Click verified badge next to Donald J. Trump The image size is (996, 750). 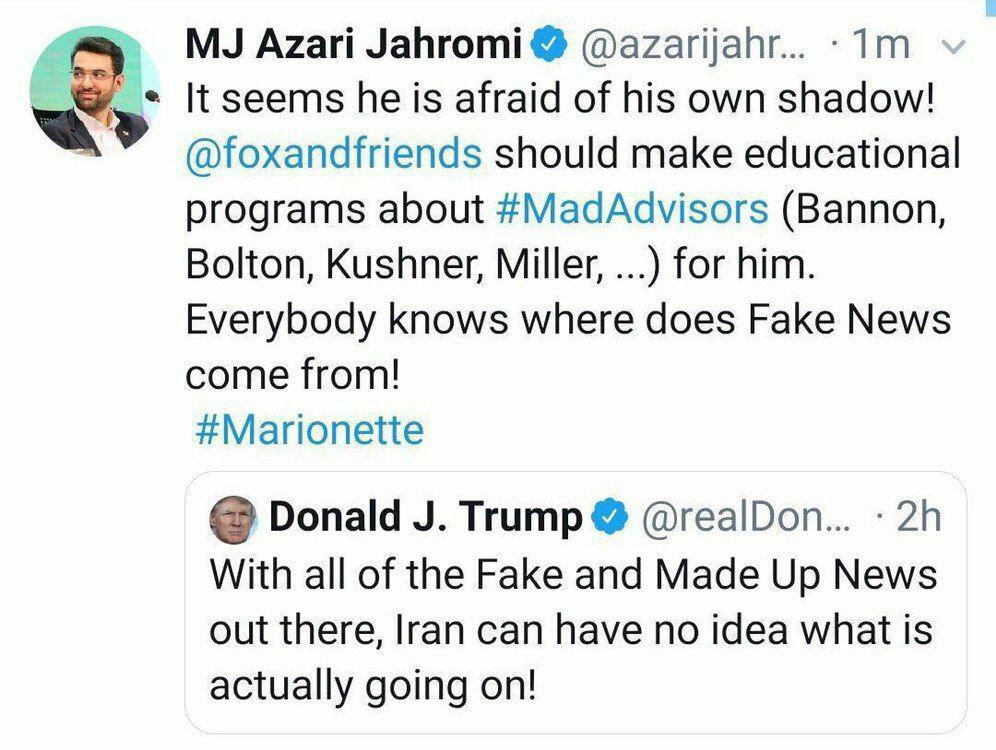pos(610,516)
